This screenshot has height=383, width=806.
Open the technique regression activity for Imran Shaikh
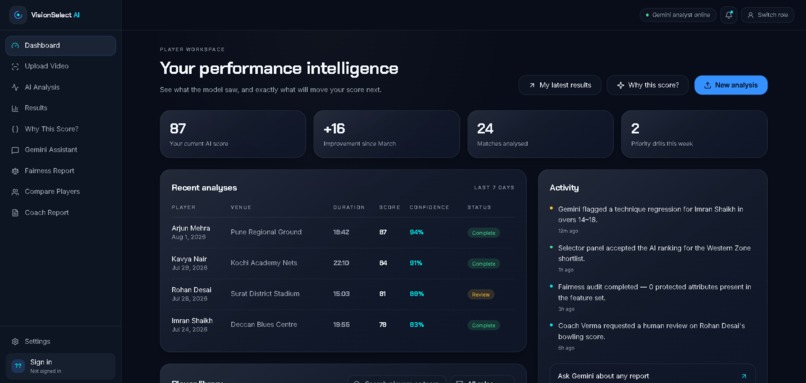652,219
